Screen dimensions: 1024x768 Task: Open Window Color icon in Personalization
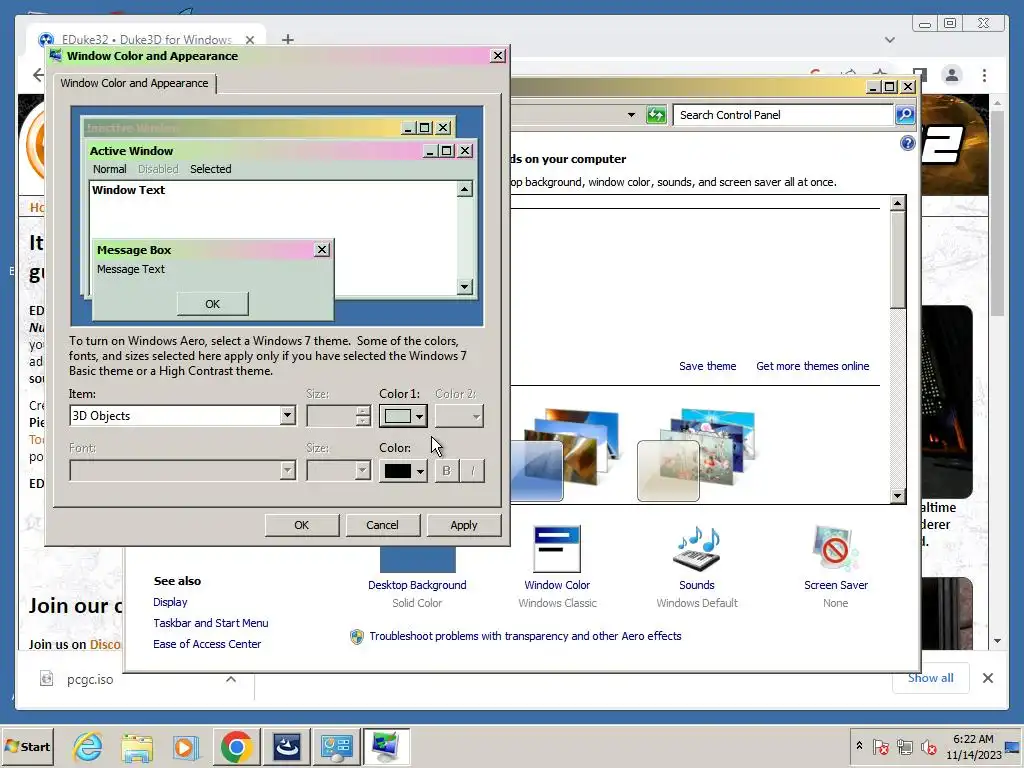pyautogui.click(x=556, y=549)
